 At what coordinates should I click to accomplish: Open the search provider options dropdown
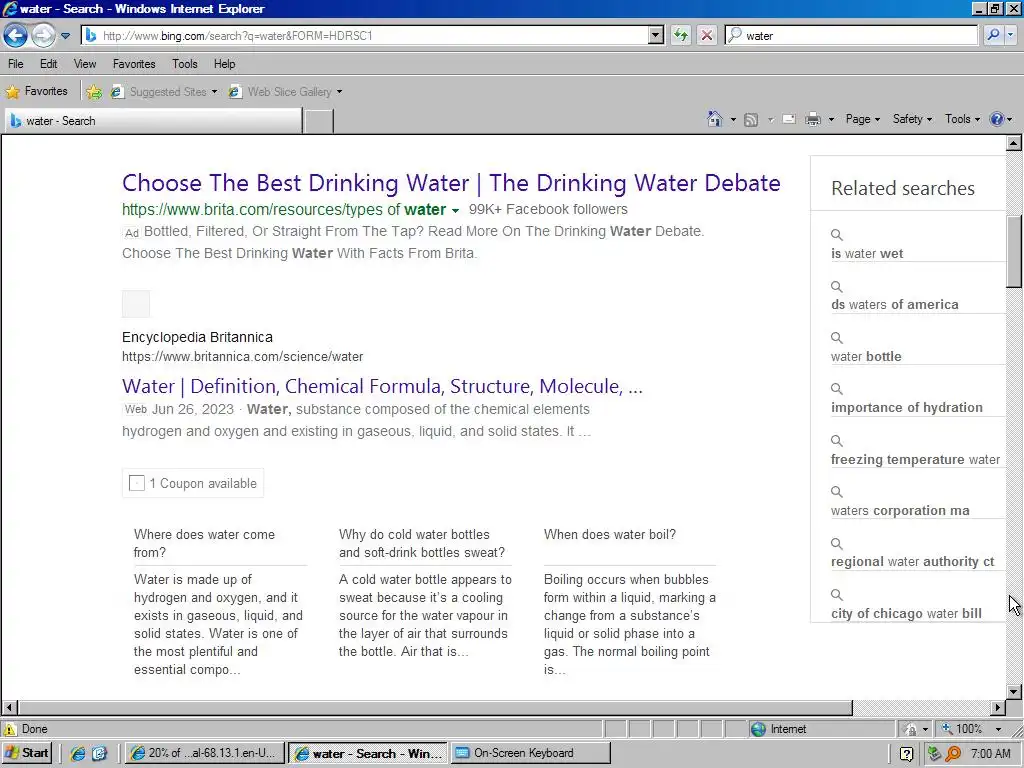[1011, 36]
